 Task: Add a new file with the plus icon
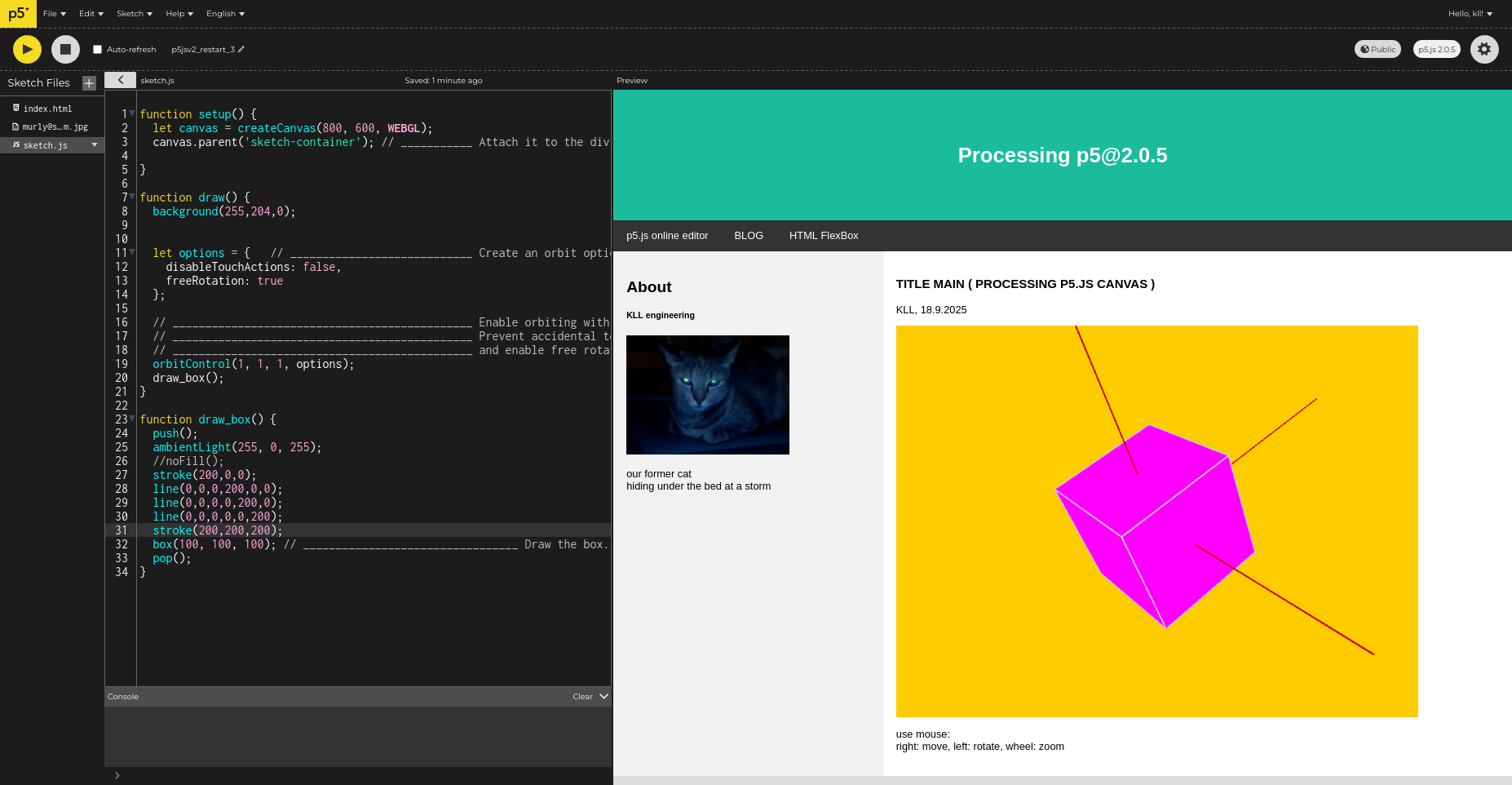[89, 83]
